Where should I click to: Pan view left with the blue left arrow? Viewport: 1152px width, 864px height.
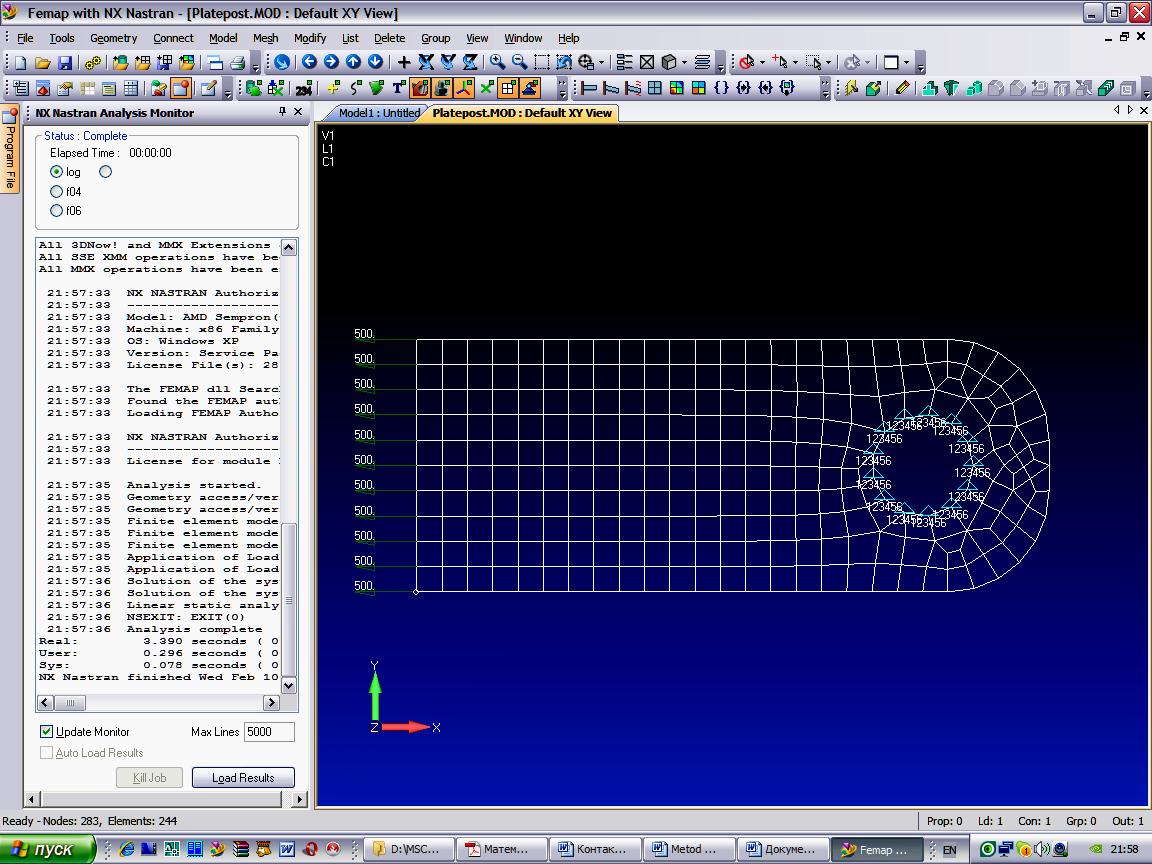pos(309,62)
